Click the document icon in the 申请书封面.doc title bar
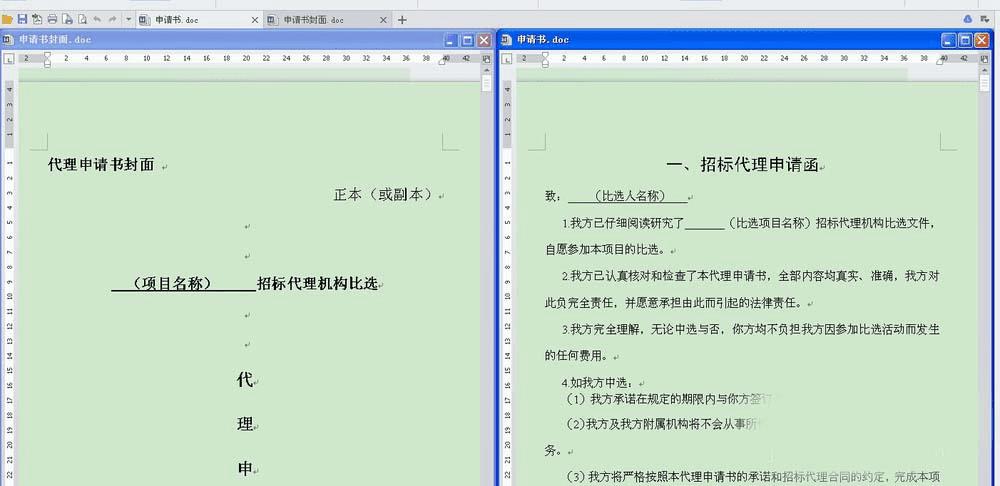Image resolution: width=1000 pixels, height=486 pixels. pos(8,40)
